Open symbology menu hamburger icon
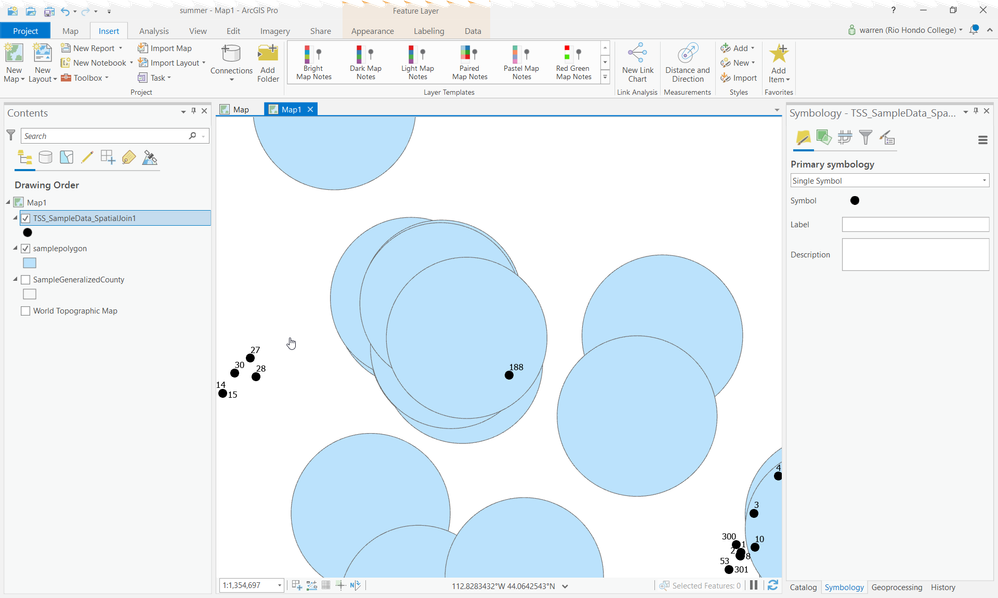 [983, 140]
